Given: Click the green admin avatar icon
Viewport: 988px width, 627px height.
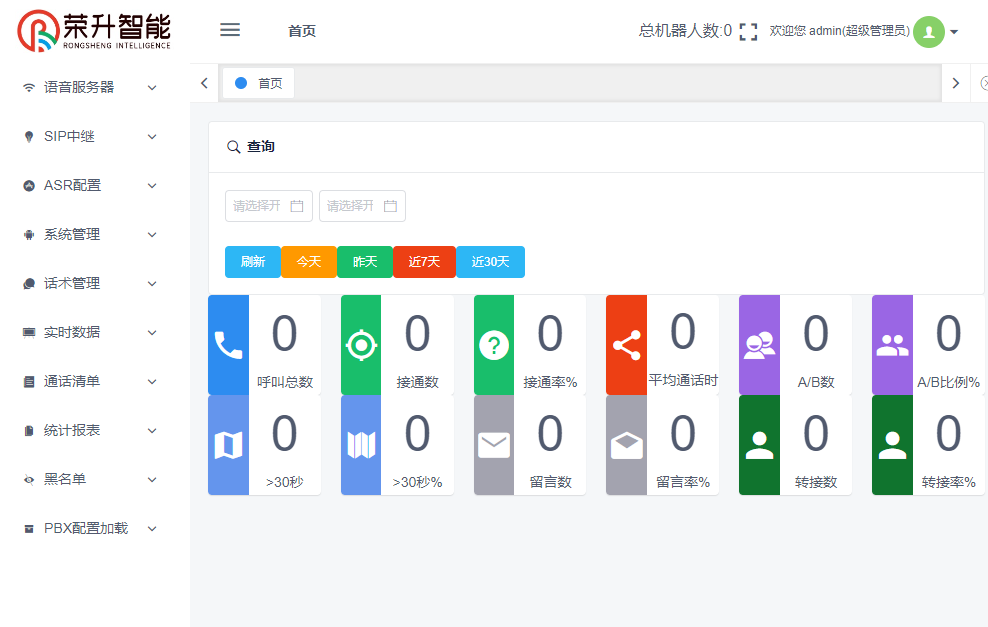Looking at the screenshot, I should click(929, 32).
